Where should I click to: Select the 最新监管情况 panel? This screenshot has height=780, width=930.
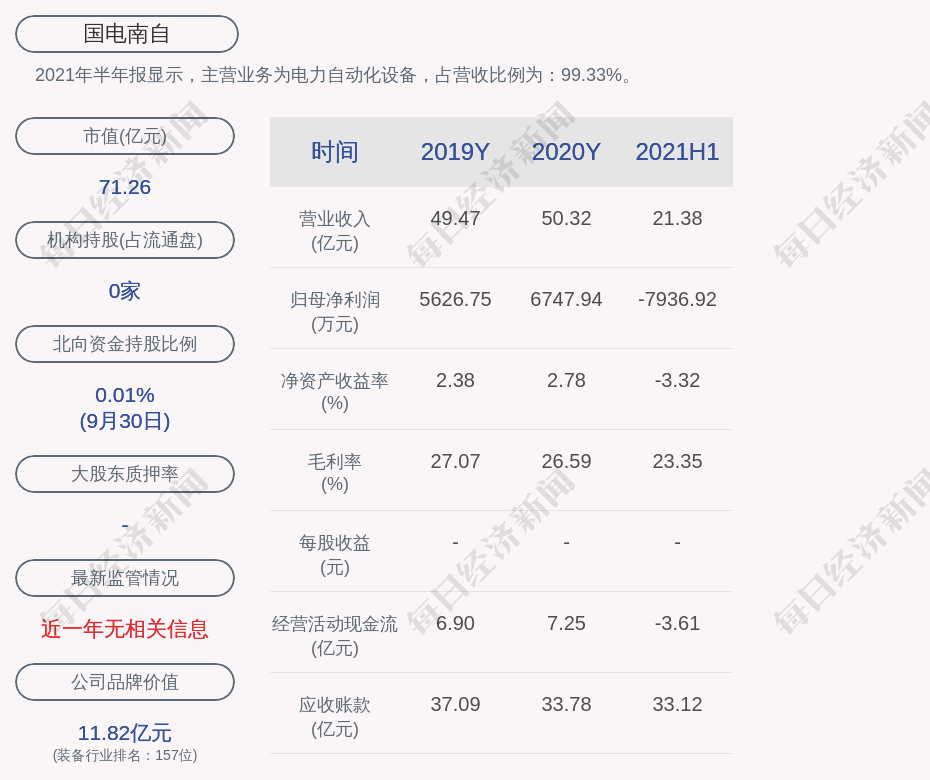tap(124, 578)
